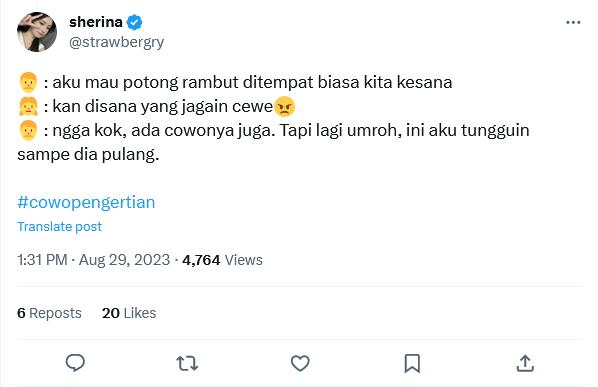Click the angry face emoji in tweet

(x=285, y=106)
